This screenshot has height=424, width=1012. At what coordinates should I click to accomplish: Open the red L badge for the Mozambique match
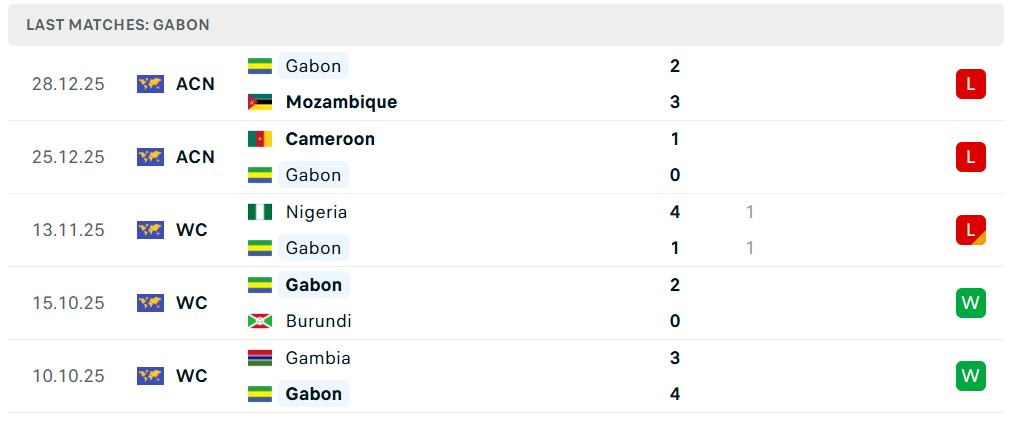click(970, 84)
